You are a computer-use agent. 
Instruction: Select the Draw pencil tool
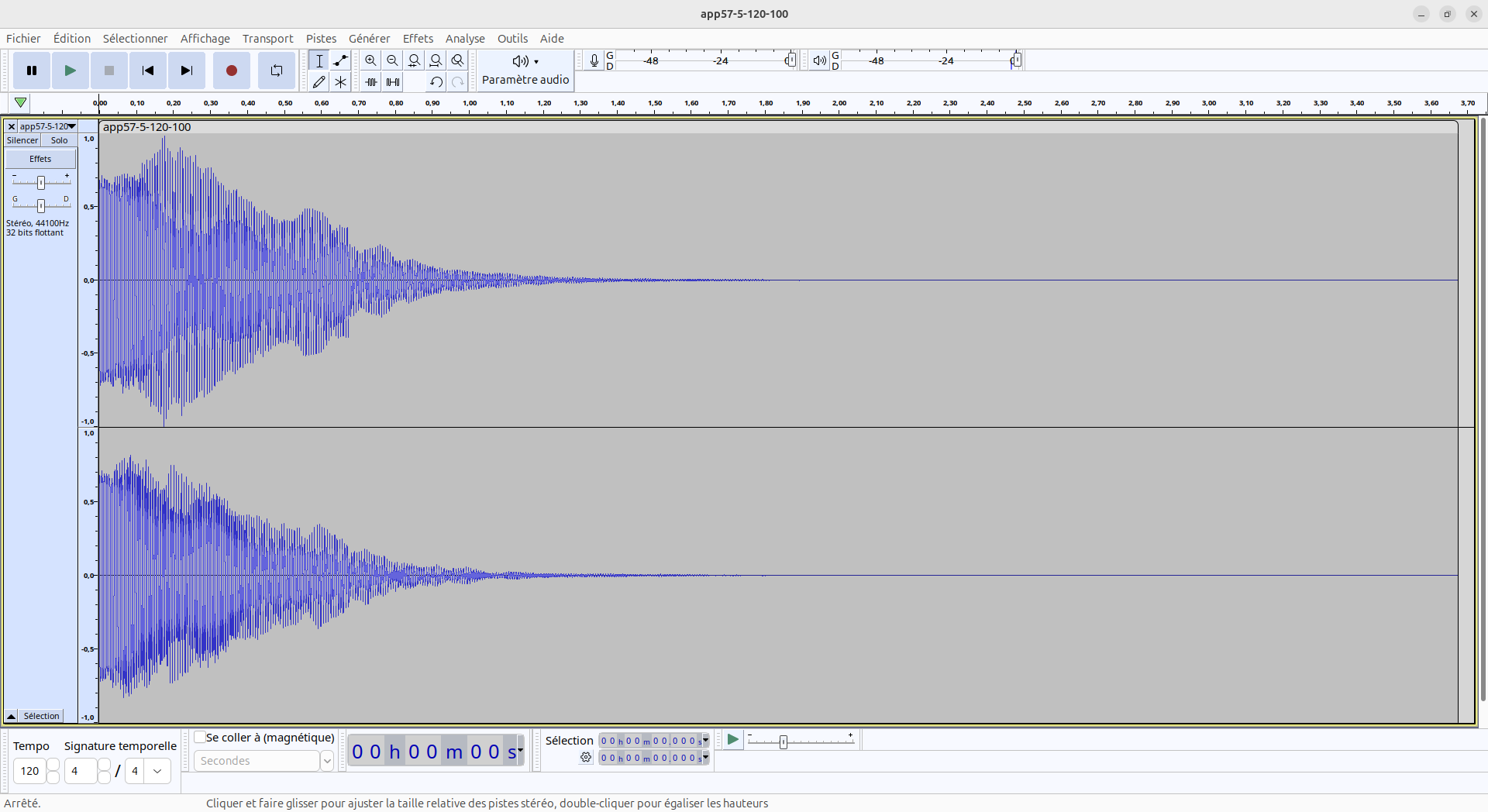(319, 82)
